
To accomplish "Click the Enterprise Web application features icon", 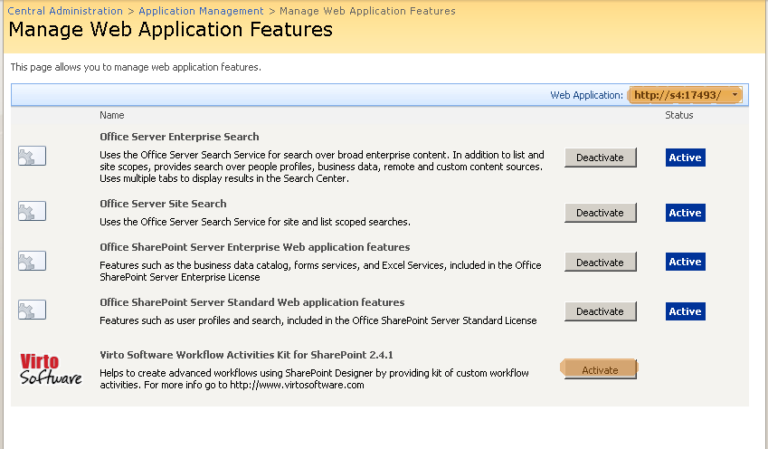I will (32, 261).
